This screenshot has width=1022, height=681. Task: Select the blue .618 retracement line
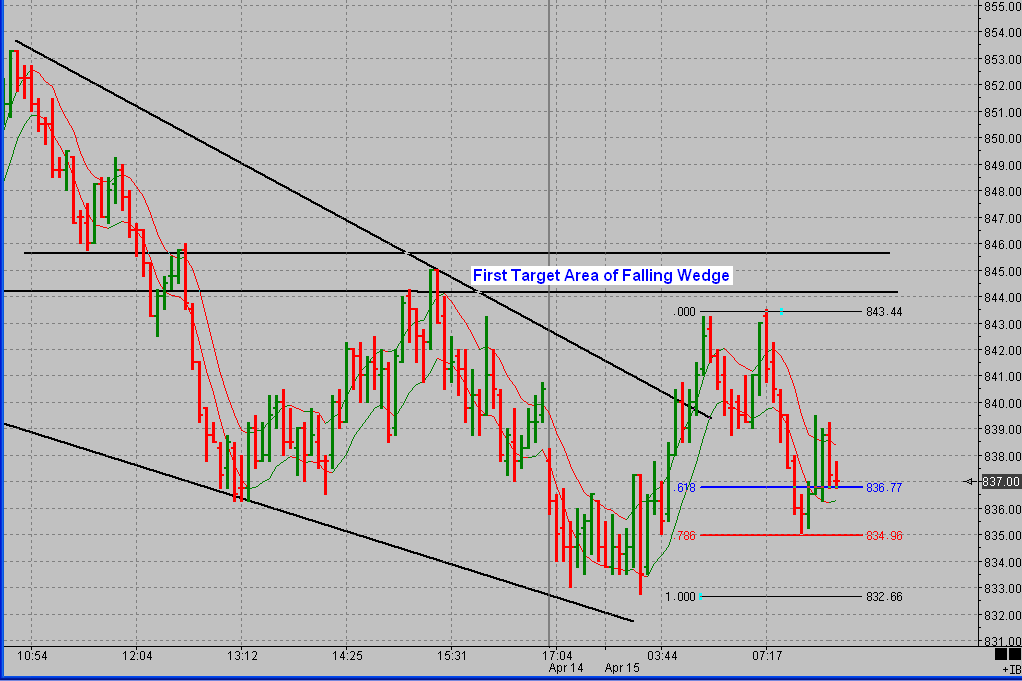[x=781, y=487]
